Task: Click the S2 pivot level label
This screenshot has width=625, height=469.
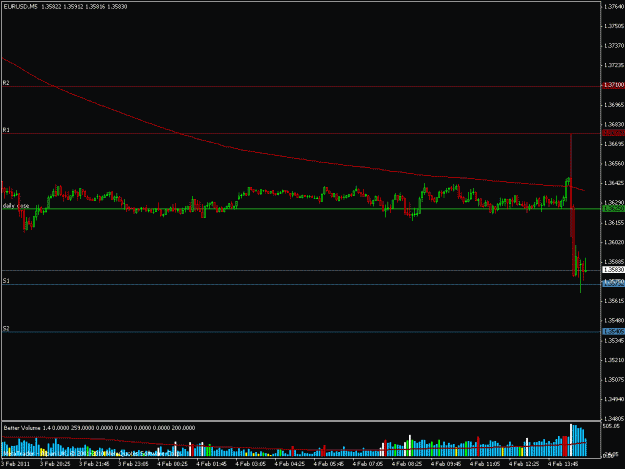Action: click(6, 328)
